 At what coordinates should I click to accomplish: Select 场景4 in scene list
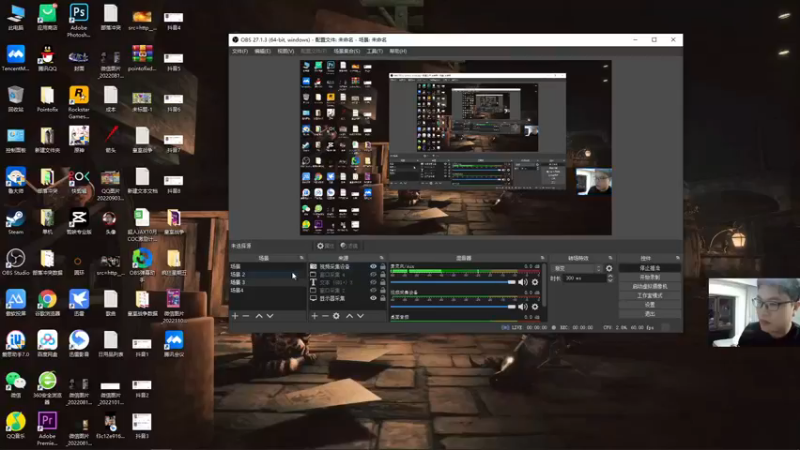point(267,290)
